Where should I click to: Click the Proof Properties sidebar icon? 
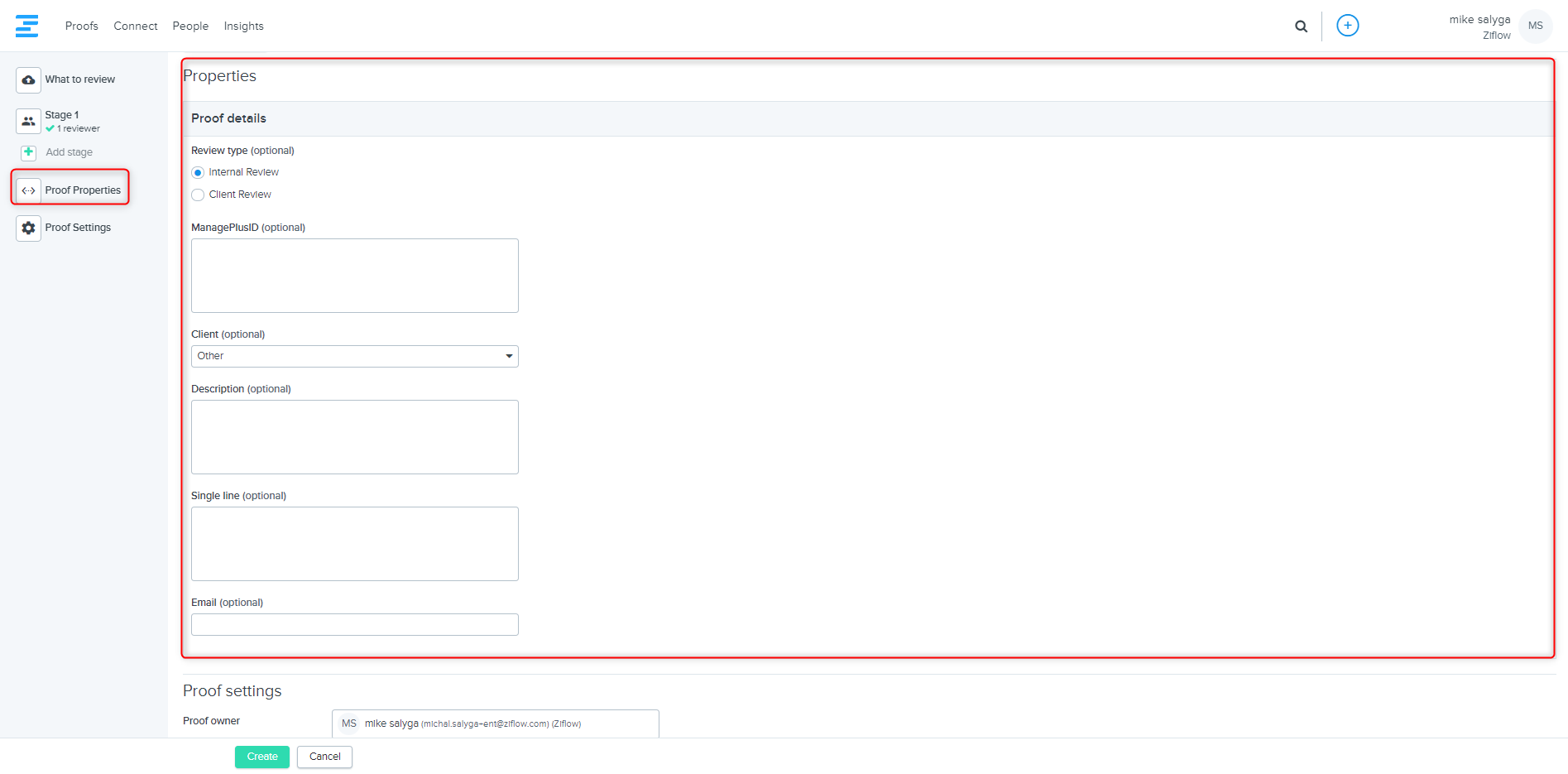tap(28, 190)
